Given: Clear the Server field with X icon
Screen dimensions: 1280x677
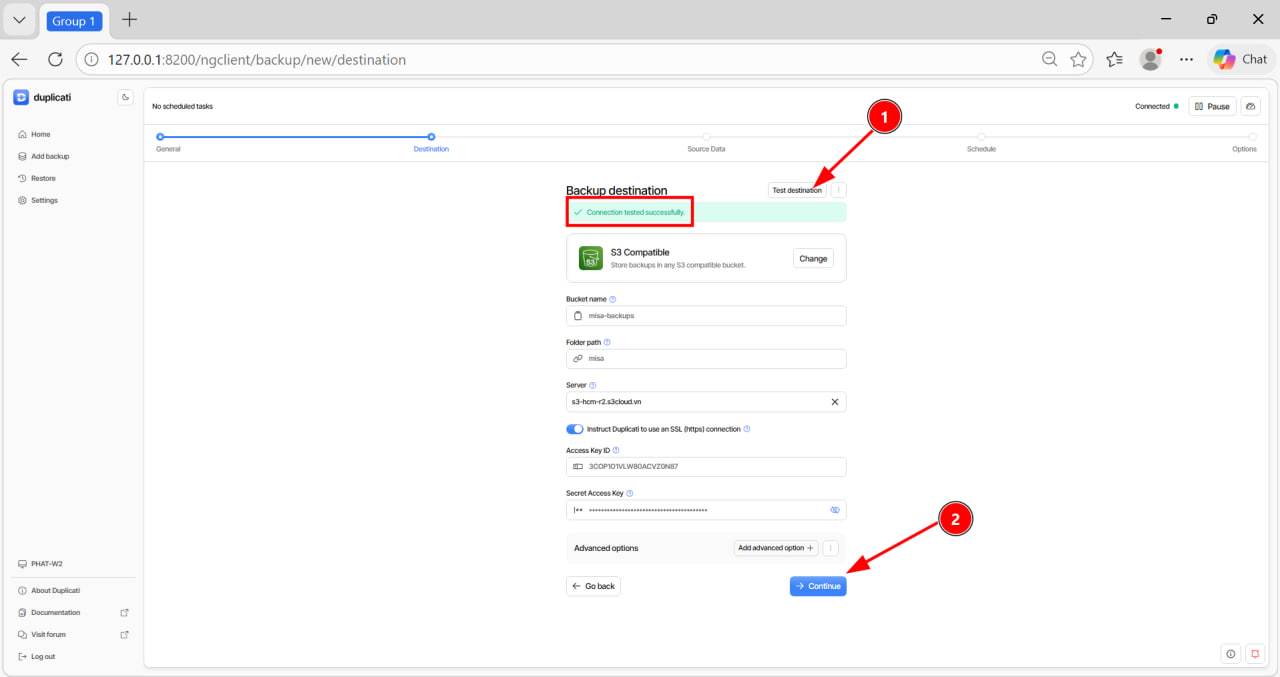Looking at the screenshot, I should click(835, 402).
